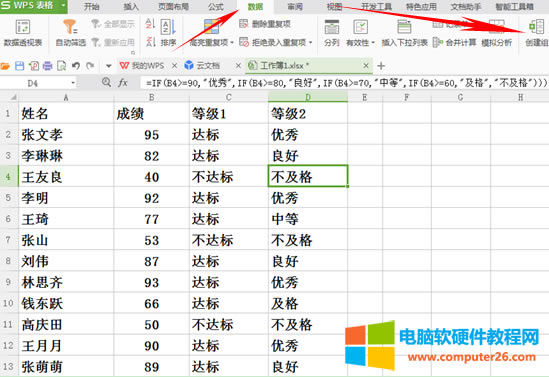This screenshot has width=549, height=377.
Task: Select the 成绩 header cell
Action: (152, 113)
